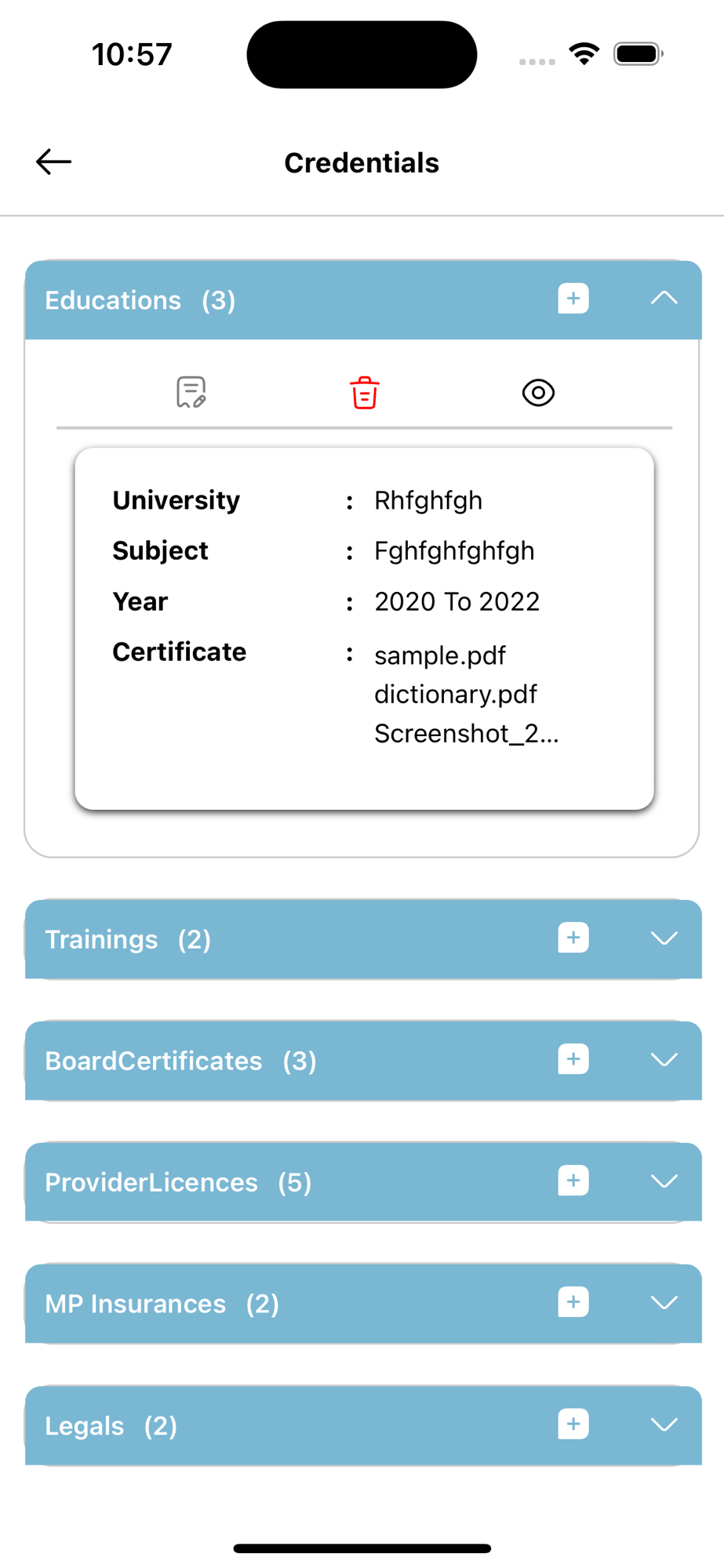
Task: Expand the Legals section chevron
Action: [x=664, y=1425]
